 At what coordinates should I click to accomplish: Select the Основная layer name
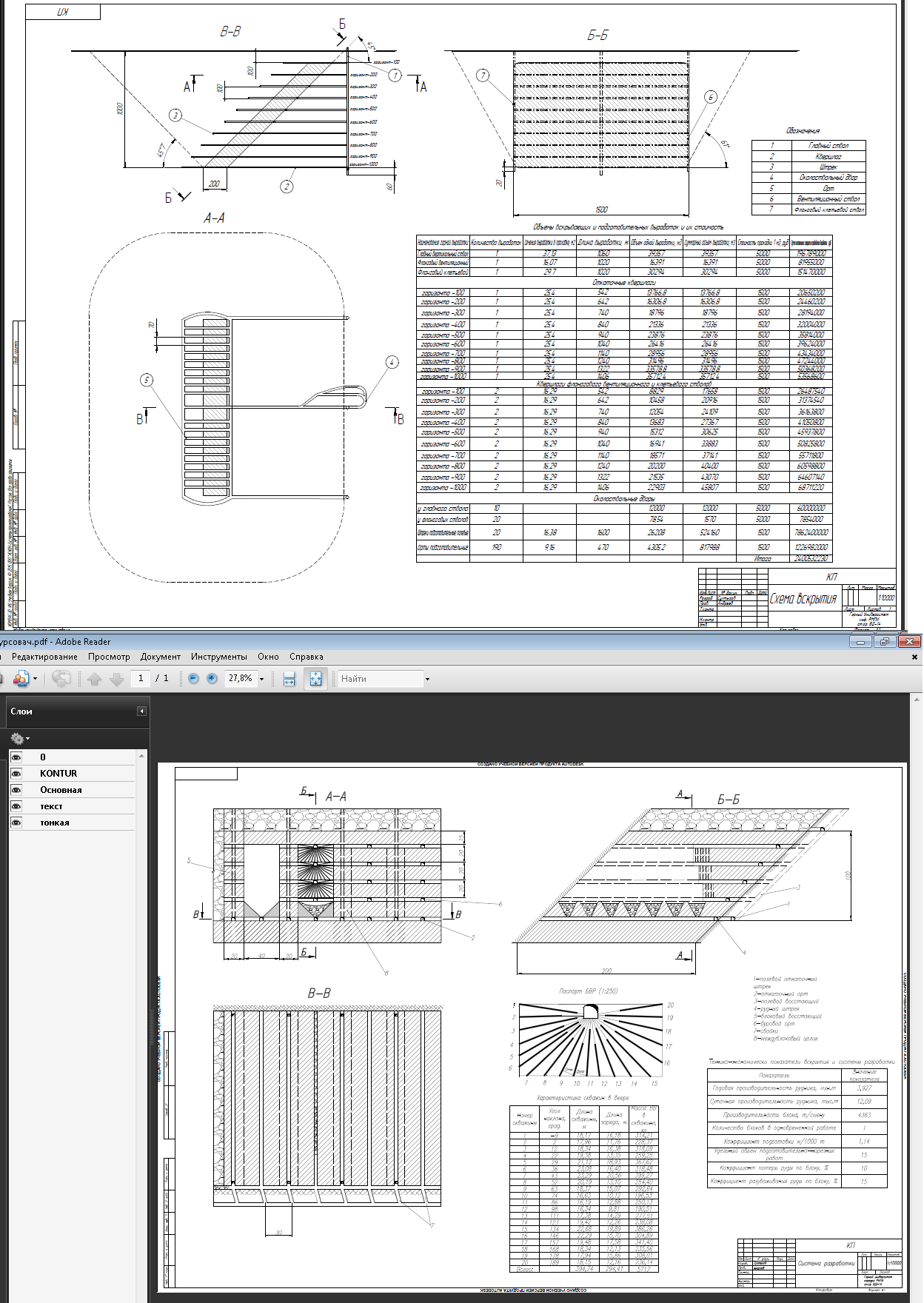click(x=61, y=790)
